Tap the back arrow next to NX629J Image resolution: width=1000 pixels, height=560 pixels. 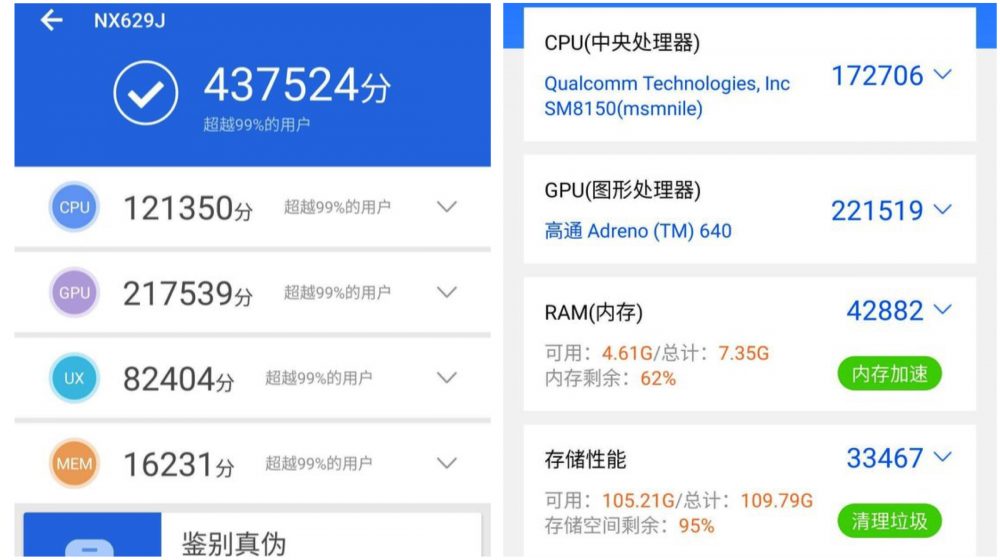click(51, 21)
